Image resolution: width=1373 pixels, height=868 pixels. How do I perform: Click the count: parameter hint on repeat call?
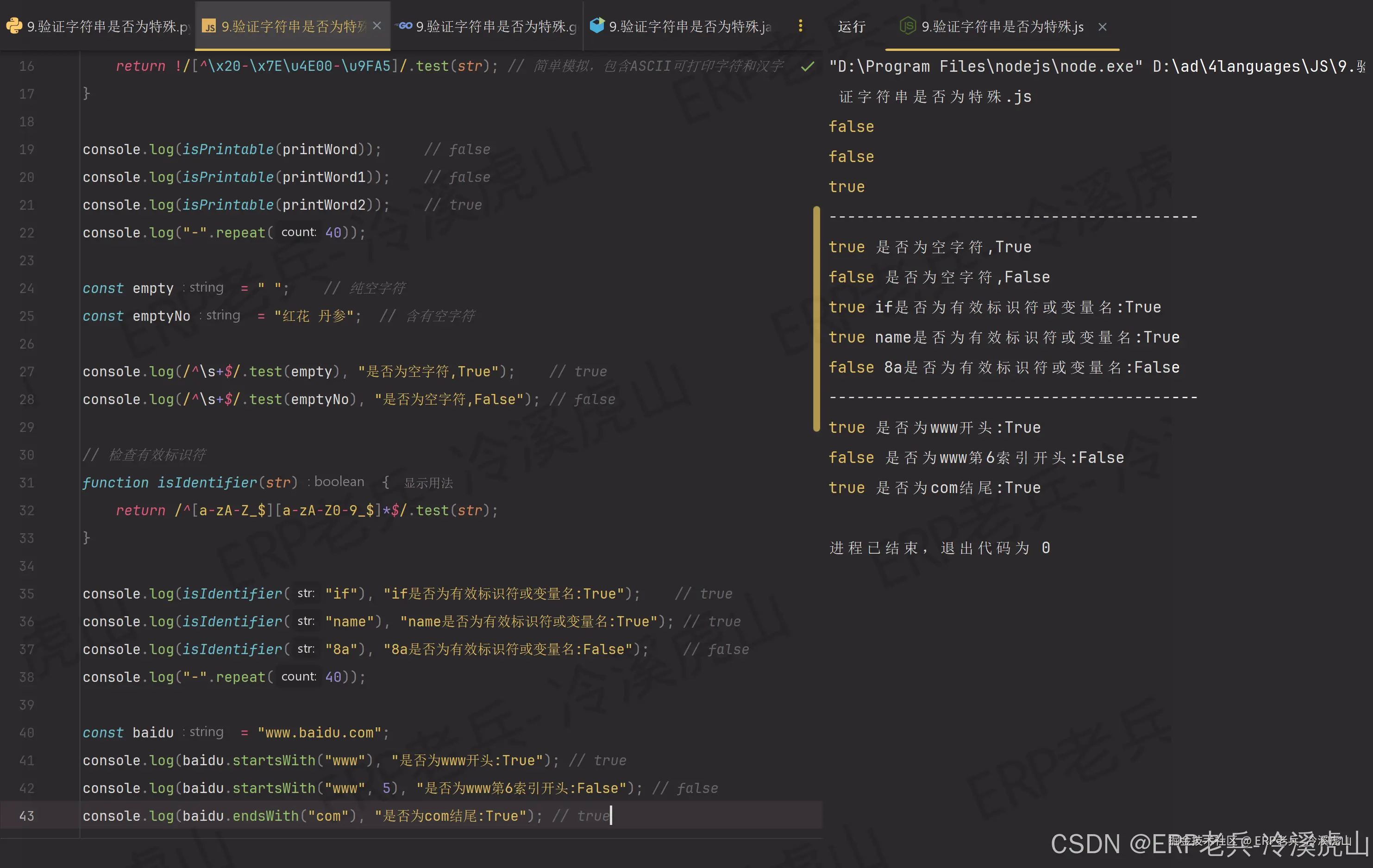[298, 232]
